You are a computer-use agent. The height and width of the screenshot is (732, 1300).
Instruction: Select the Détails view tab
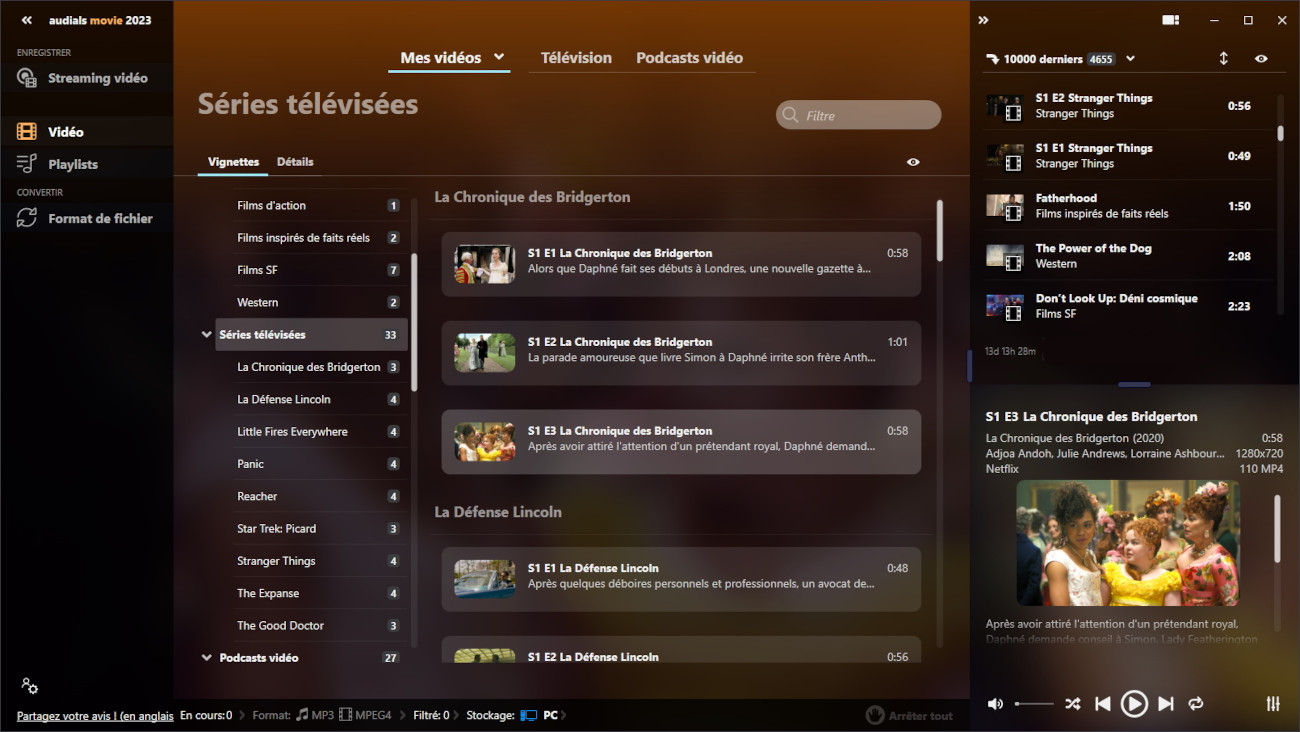(295, 162)
